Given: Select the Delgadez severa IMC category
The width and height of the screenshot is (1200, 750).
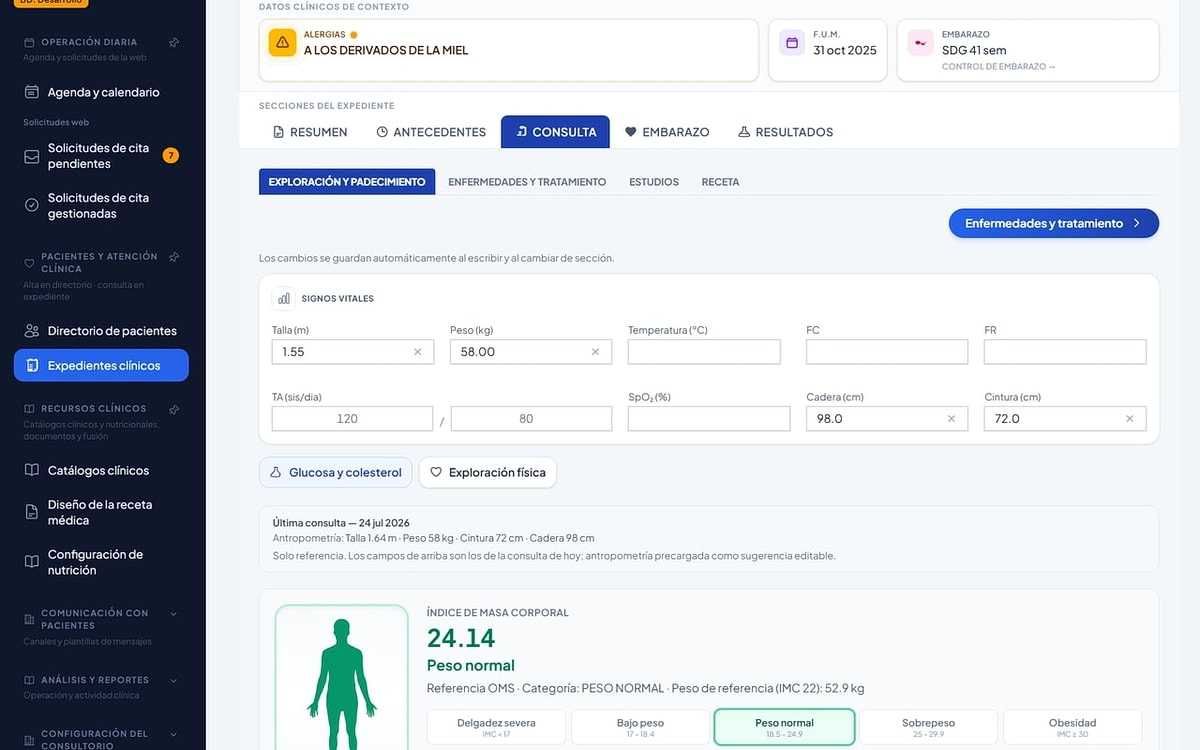Looking at the screenshot, I should pos(496,727).
